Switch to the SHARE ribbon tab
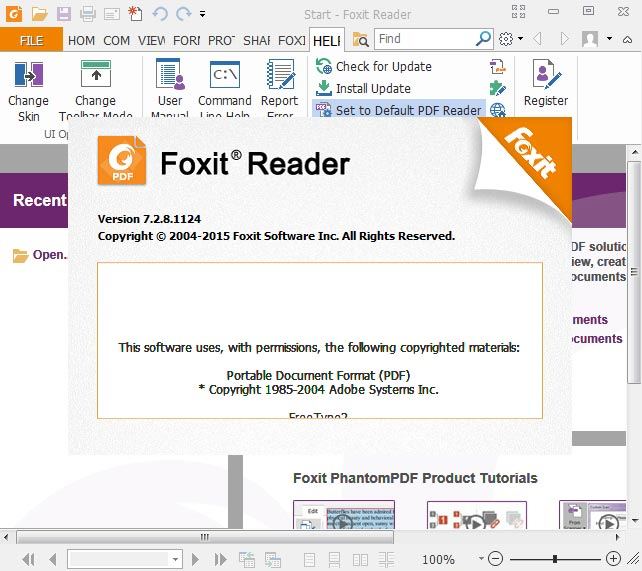 (x=257, y=41)
